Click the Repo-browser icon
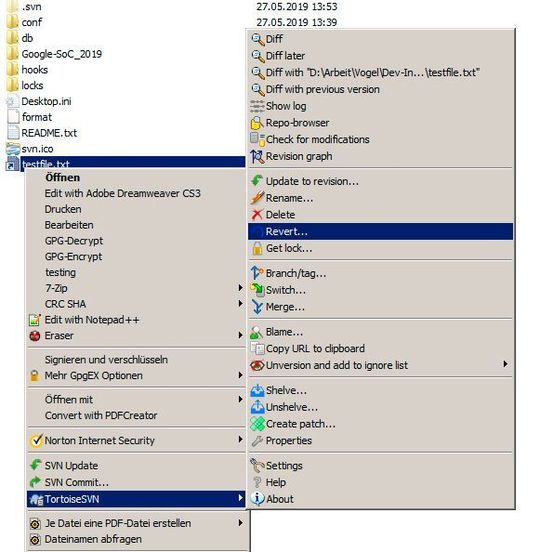 click(257, 123)
